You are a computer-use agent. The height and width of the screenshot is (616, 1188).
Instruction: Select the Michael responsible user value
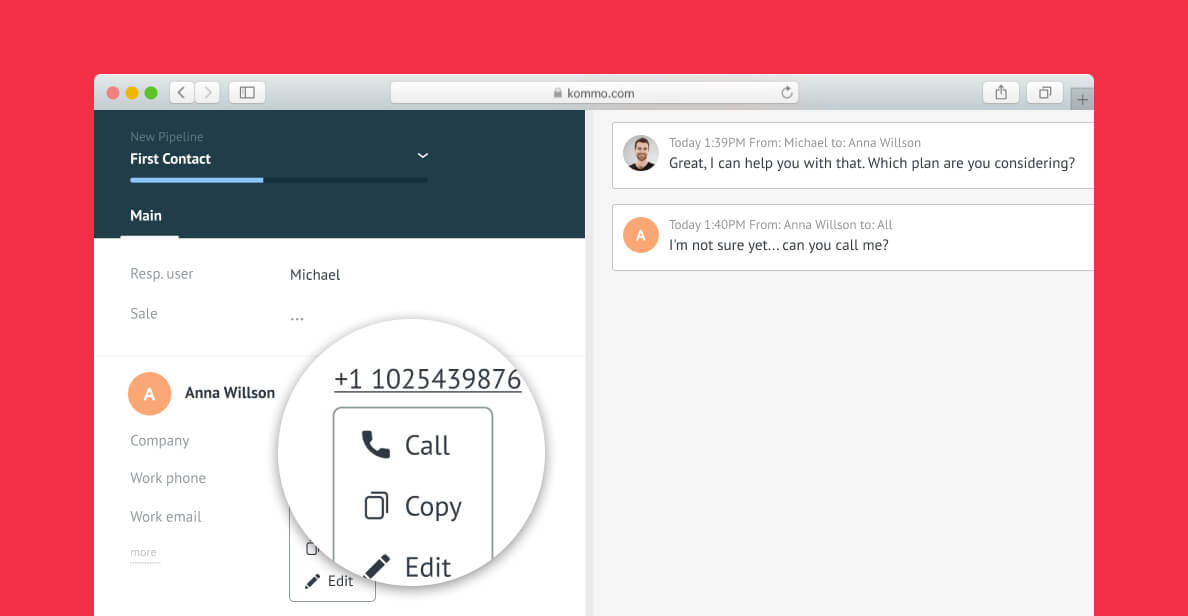315,275
